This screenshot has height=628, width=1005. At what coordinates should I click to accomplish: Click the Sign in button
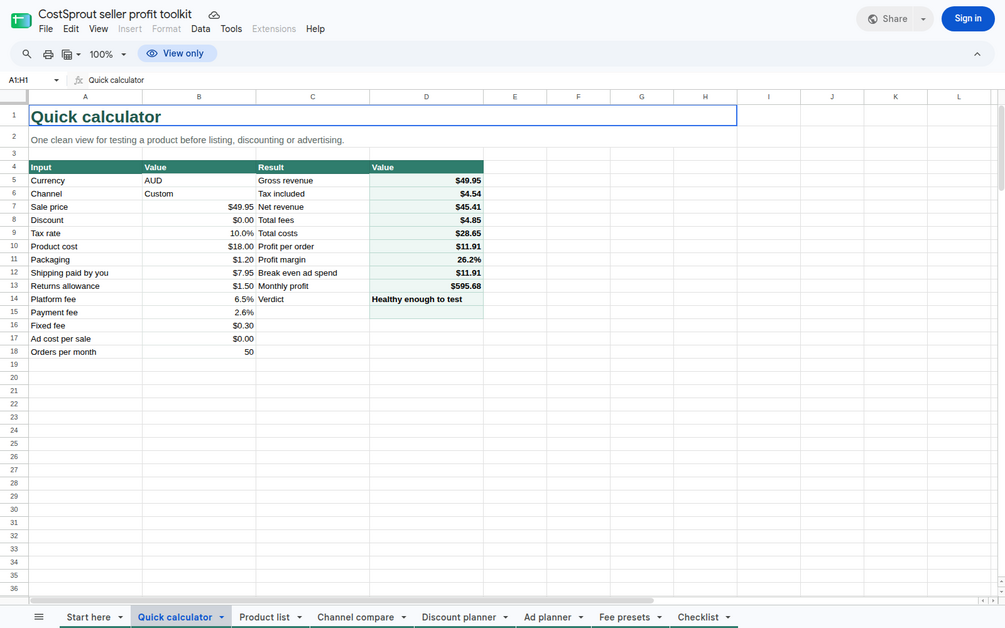pos(968,19)
